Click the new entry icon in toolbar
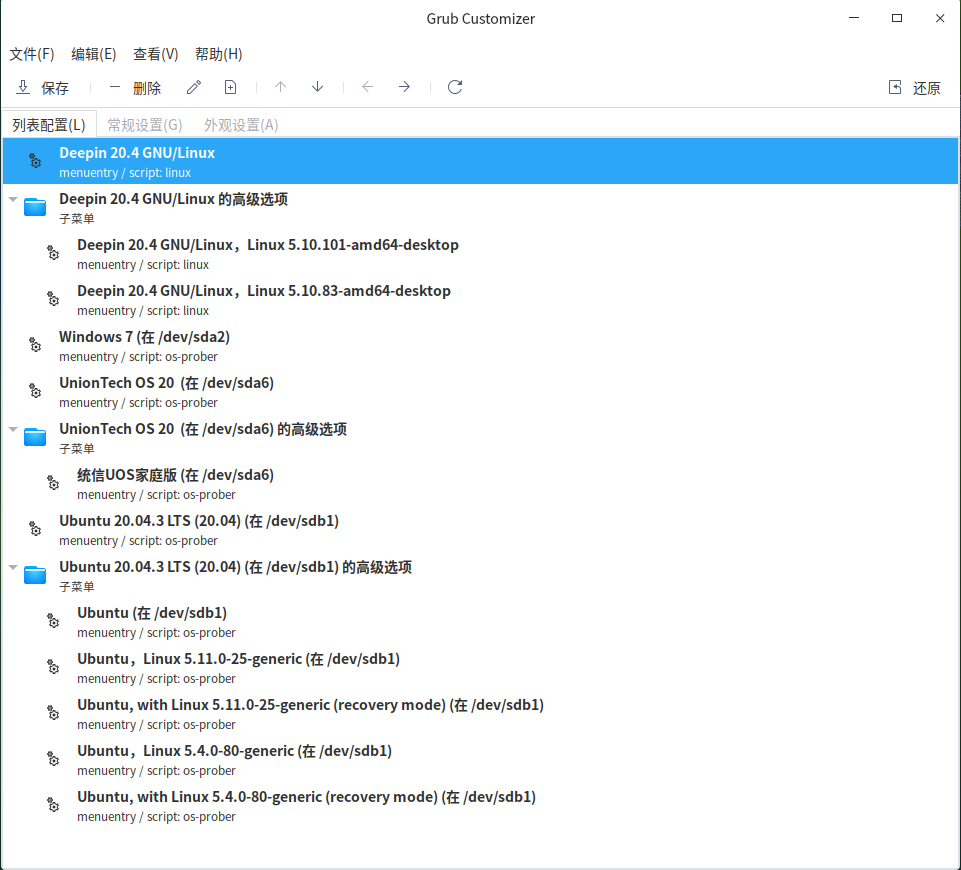 (x=230, y=87)
